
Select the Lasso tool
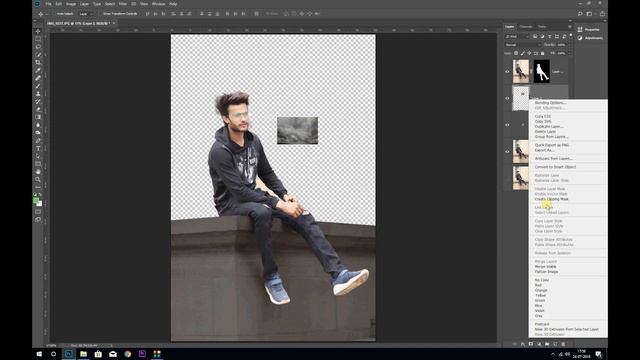point(38,47)
